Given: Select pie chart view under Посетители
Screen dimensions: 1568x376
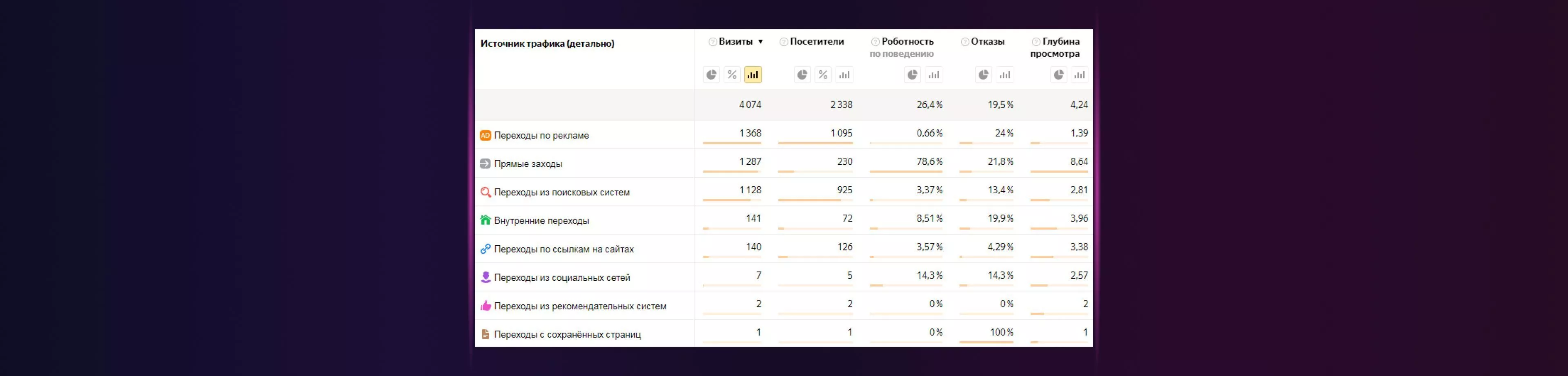Looking at the screenshot, I should coord(802,75).
